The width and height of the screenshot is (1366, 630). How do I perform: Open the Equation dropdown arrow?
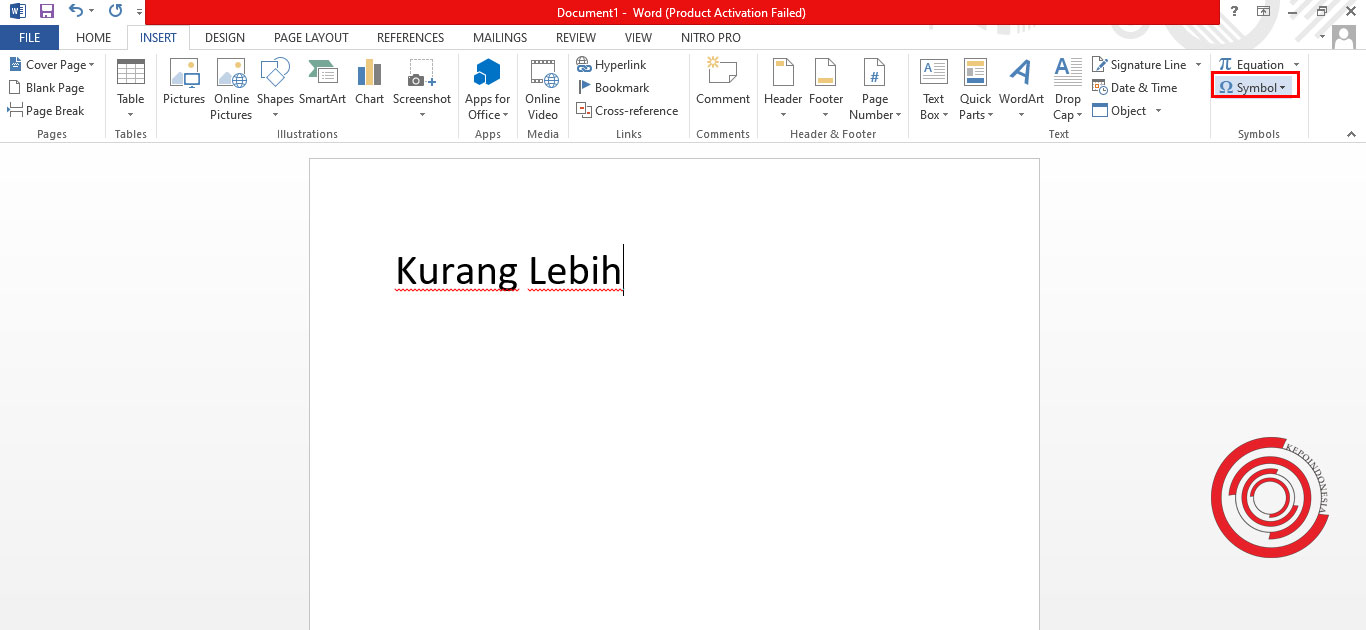(x=1297, y=64)
